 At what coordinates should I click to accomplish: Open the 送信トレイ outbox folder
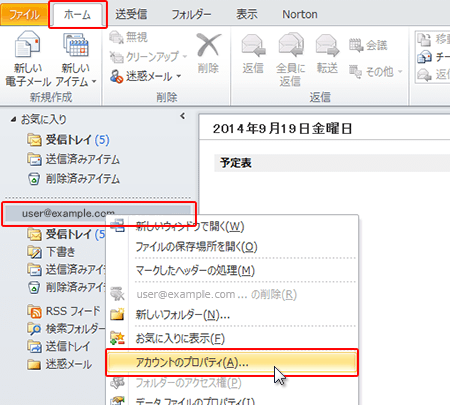point(58,346)
